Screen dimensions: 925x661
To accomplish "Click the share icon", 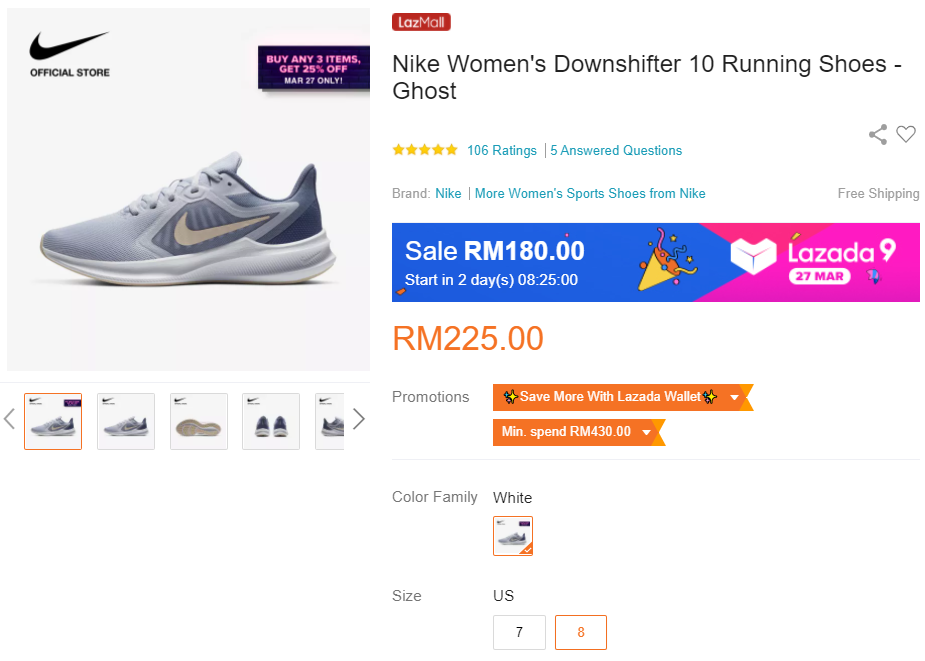I will tap(878, 134).
